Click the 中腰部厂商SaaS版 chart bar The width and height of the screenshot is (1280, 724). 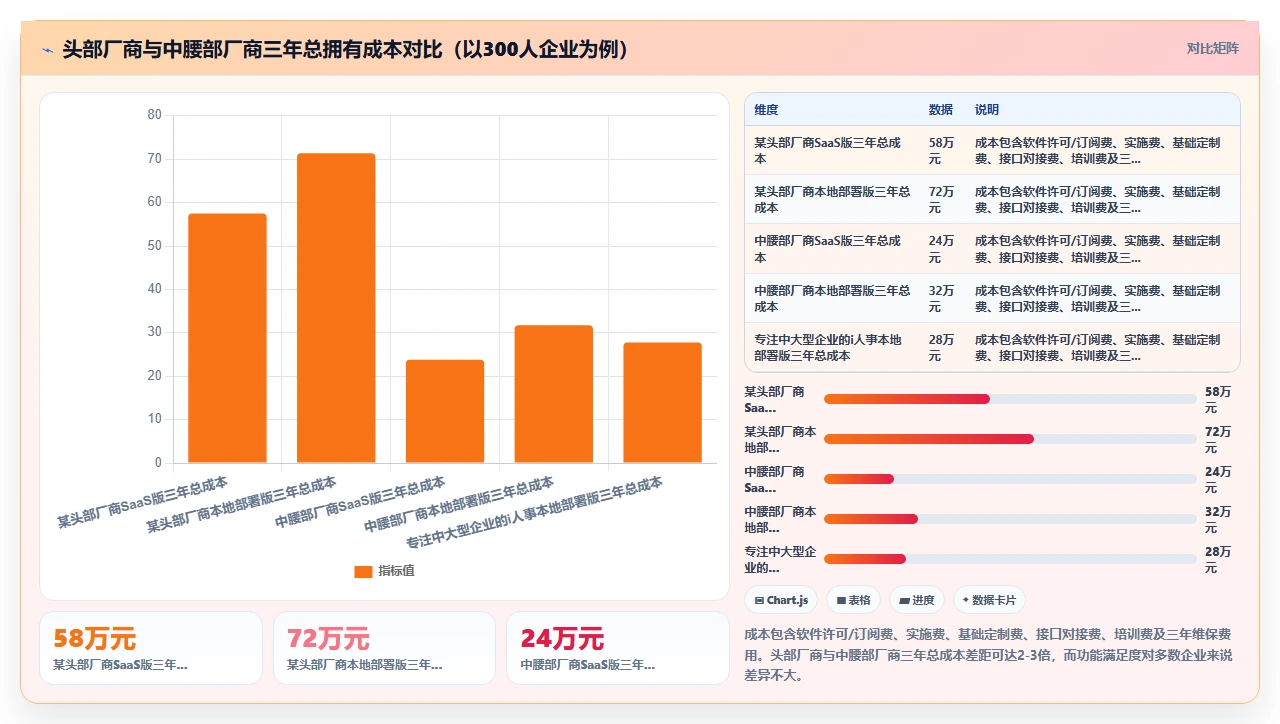point(445,411)
